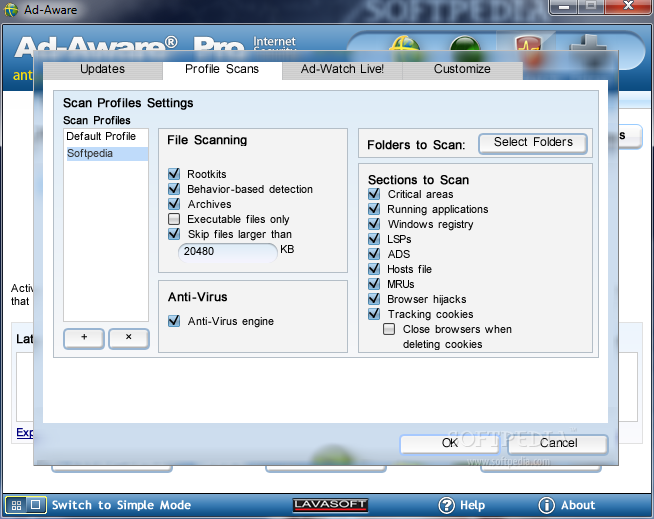This screenshot has height=519, width=654.
Task: Click the Help question mark icon
Action: (446, 505)
